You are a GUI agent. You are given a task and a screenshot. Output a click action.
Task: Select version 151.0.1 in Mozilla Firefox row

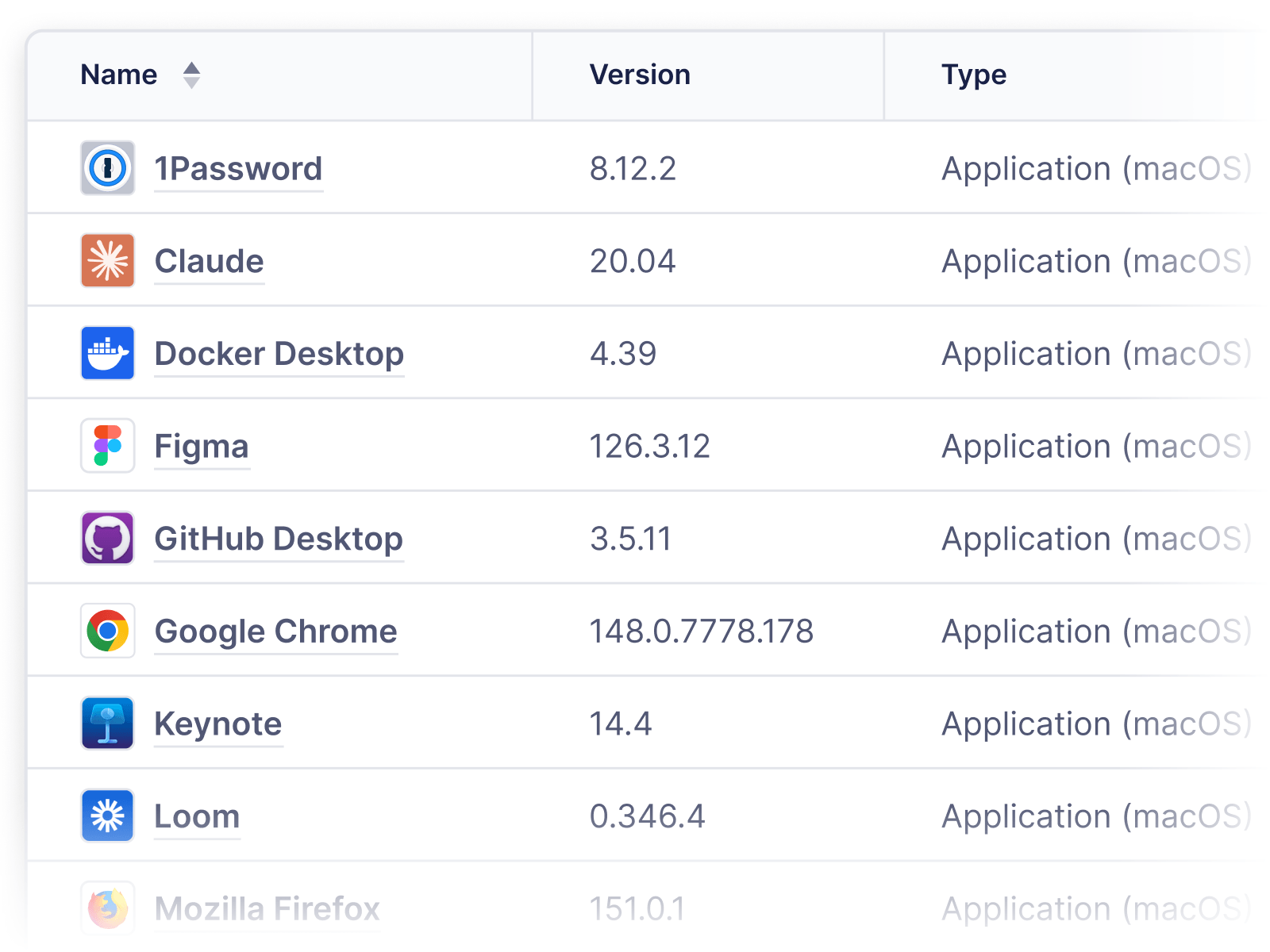(x=637, y=909)
